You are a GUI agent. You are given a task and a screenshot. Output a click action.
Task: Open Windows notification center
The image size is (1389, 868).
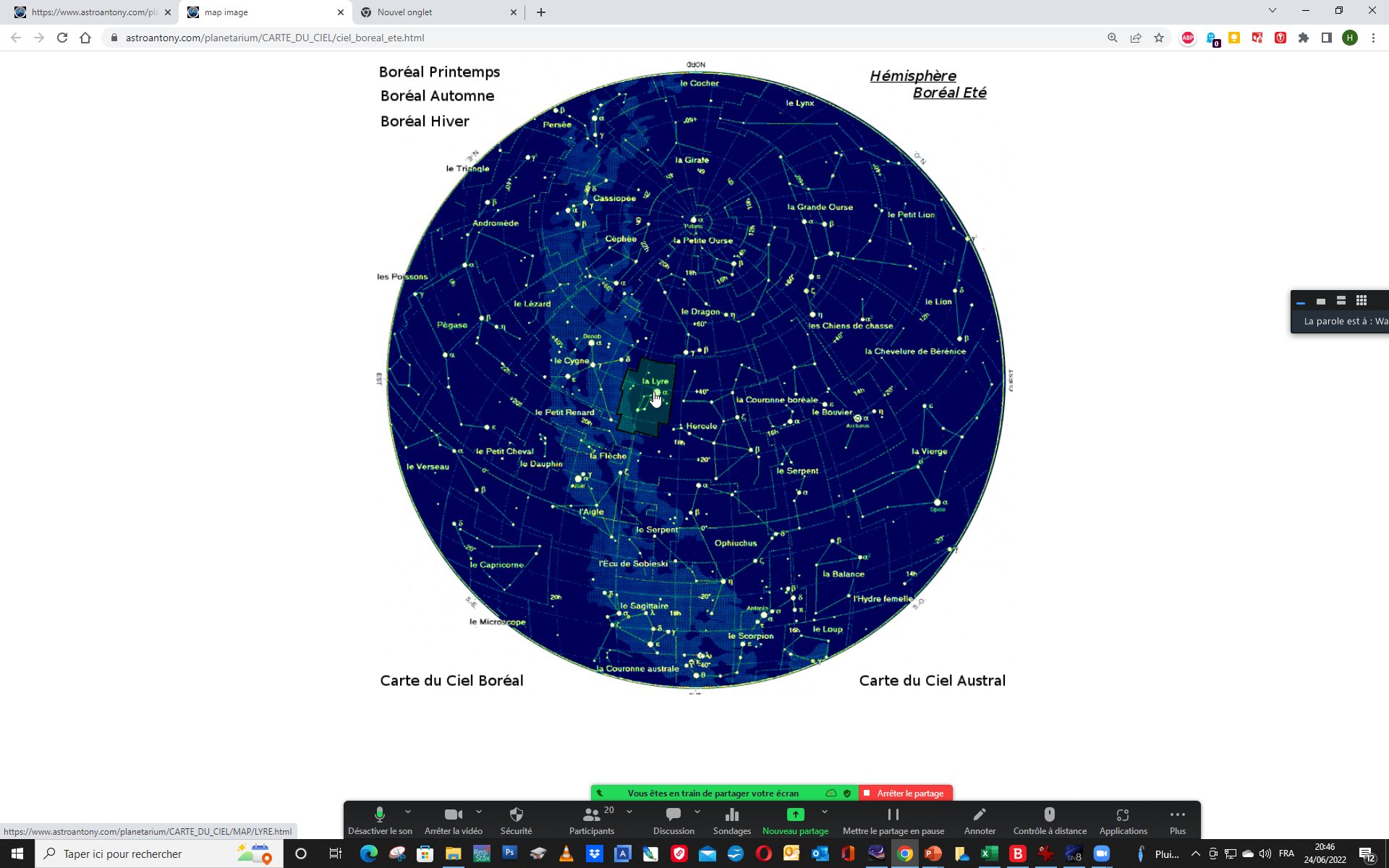tap(1367, 854)
